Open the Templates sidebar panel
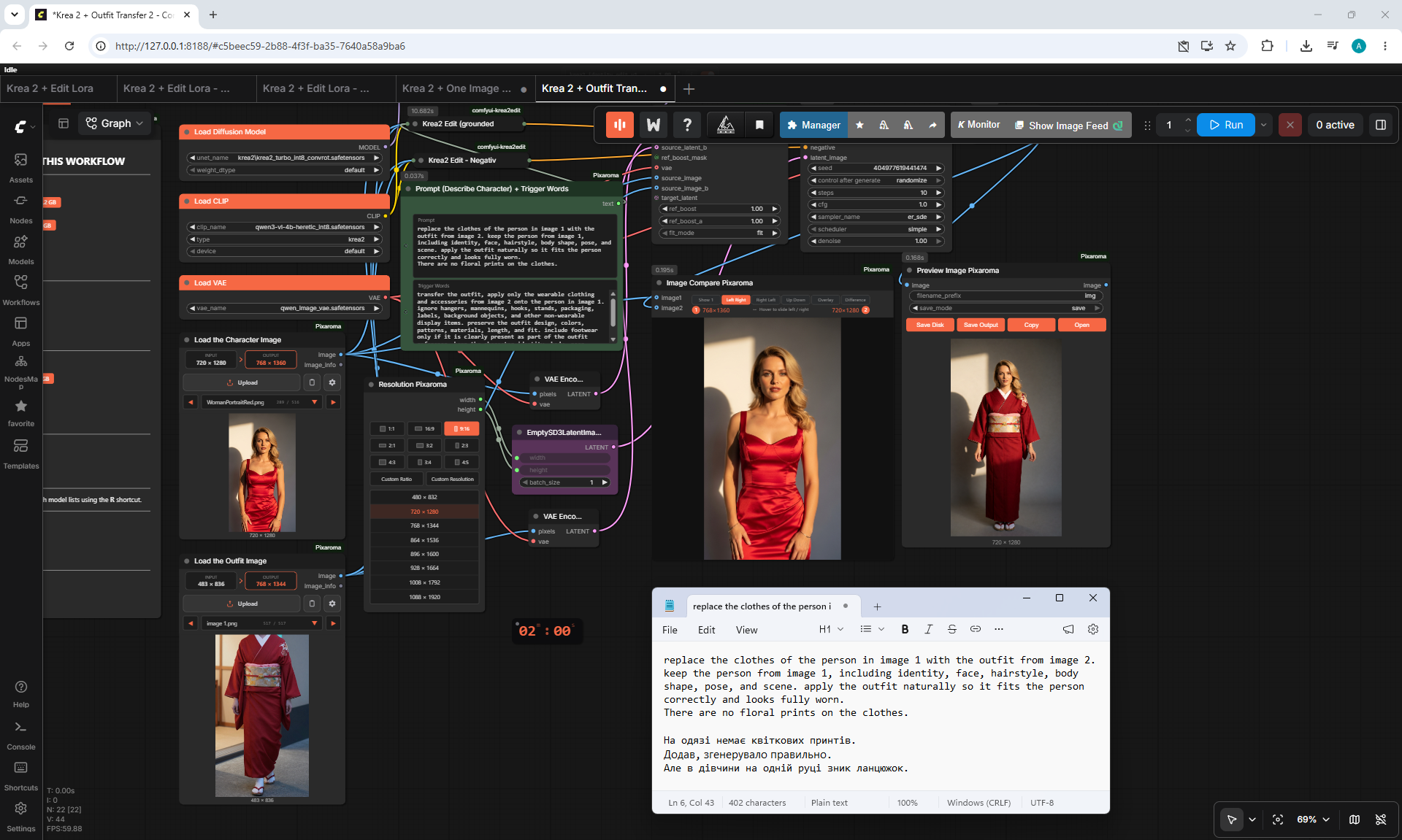 [x=20, y=453]
